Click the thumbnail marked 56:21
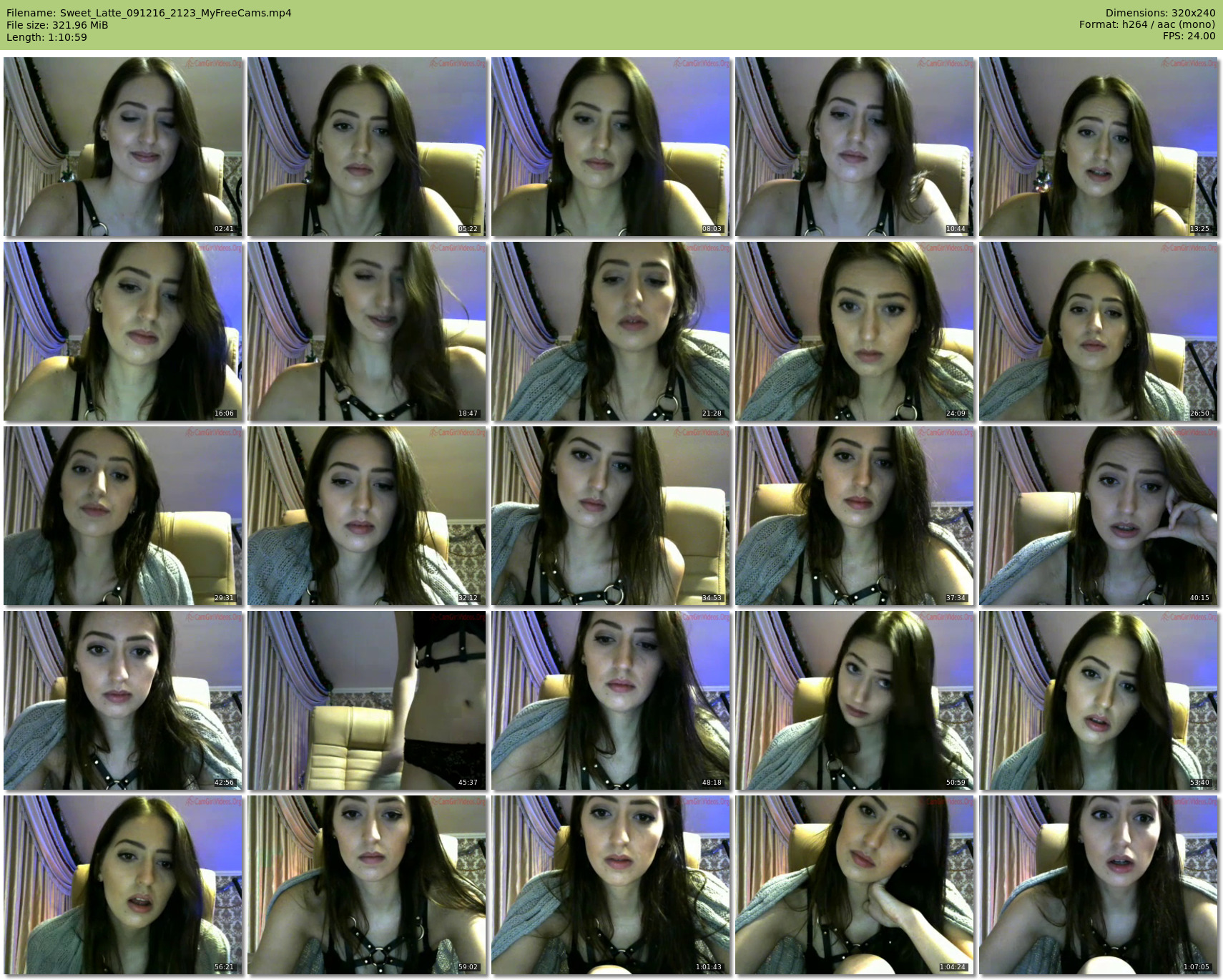Image resolution: width=1223 pixels, height=980 pixels. pos(123,885)
